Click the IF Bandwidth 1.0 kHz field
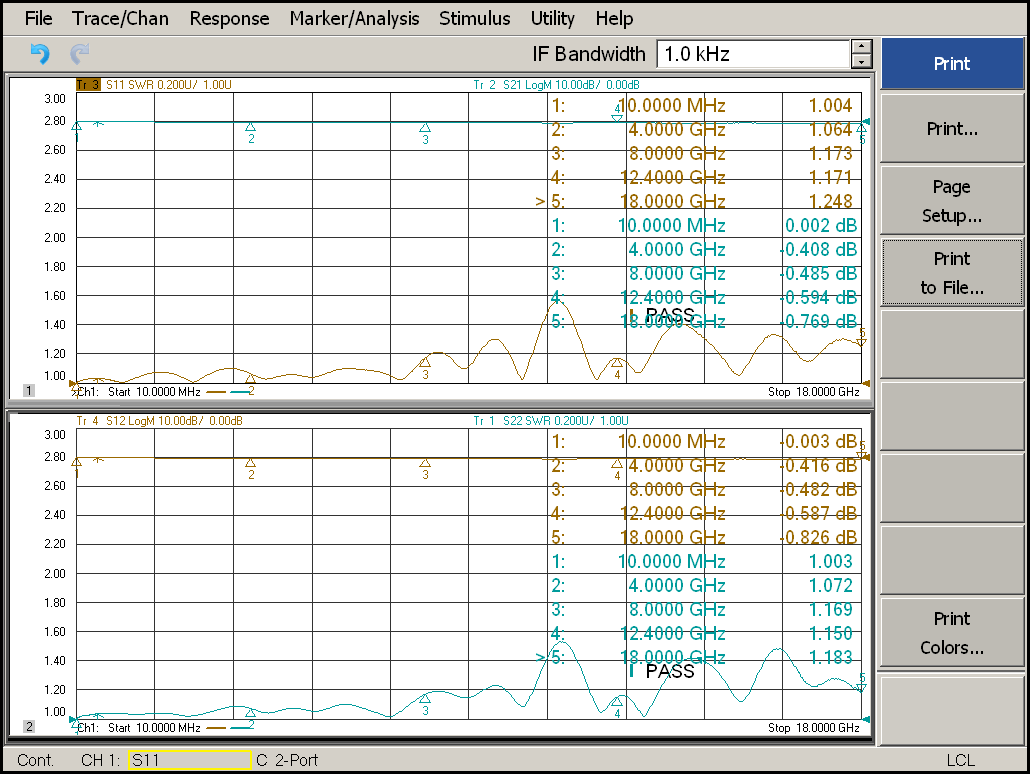The width and height of the screenshot is (1030, 774). click(752, 54)
